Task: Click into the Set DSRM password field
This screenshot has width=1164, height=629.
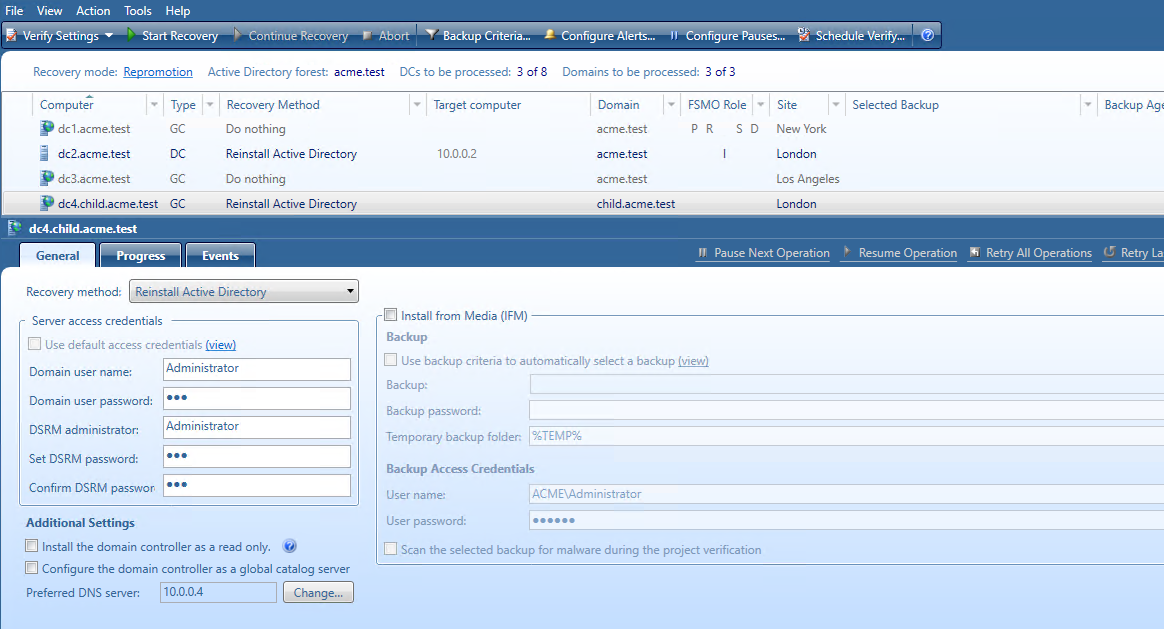Action: click(x=257, y=456)
